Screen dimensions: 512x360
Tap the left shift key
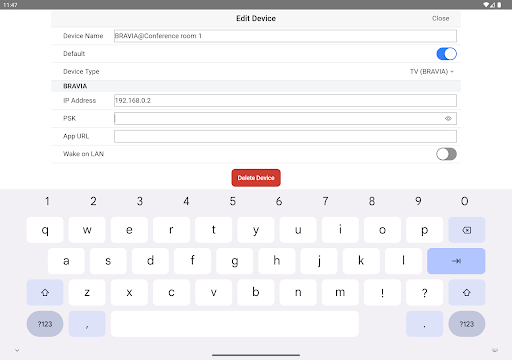point(45,292)
